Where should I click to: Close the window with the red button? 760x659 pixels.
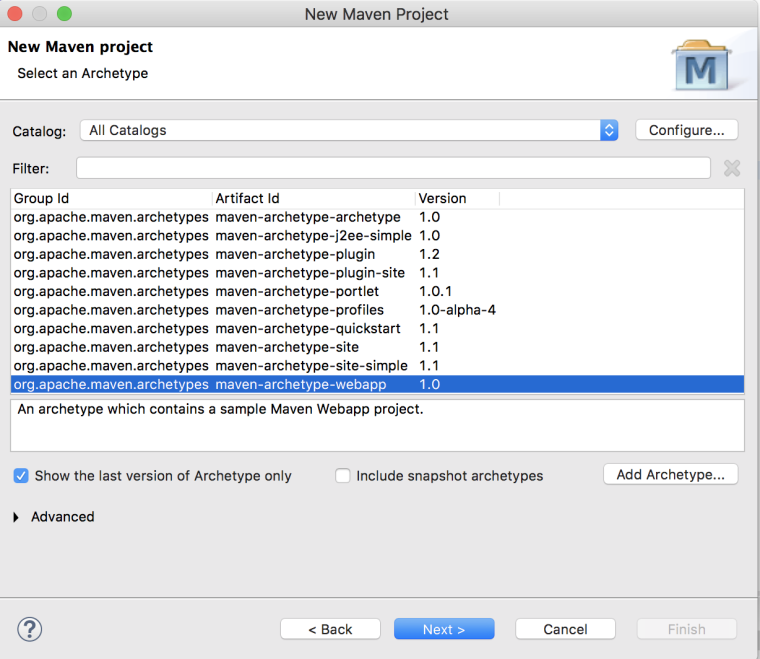15,14
